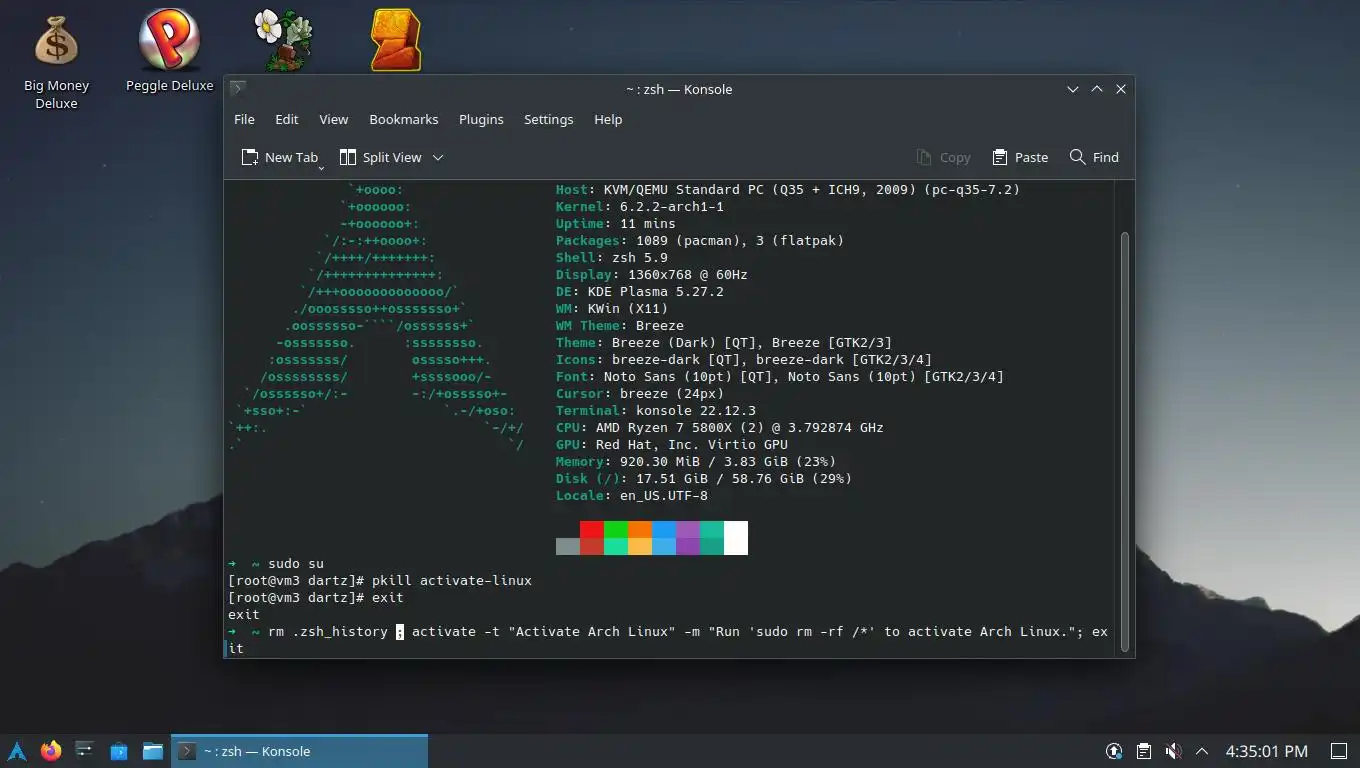Click the Show Desktop button in the panel
The width and height of the screenshot is (1360, 768).
coord(1339,751)
